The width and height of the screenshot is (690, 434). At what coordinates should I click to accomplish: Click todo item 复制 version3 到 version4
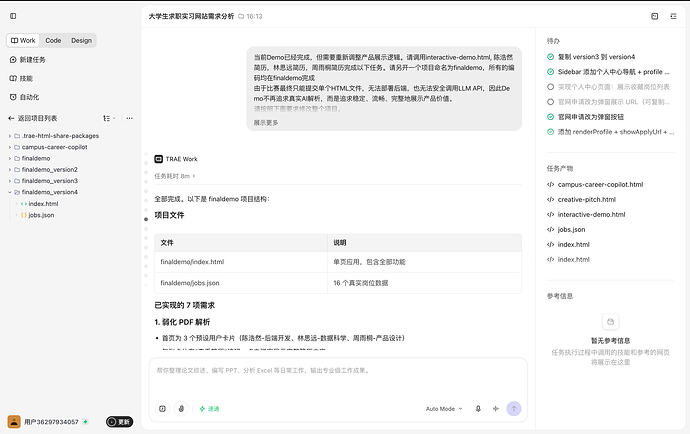coord(596,57)
